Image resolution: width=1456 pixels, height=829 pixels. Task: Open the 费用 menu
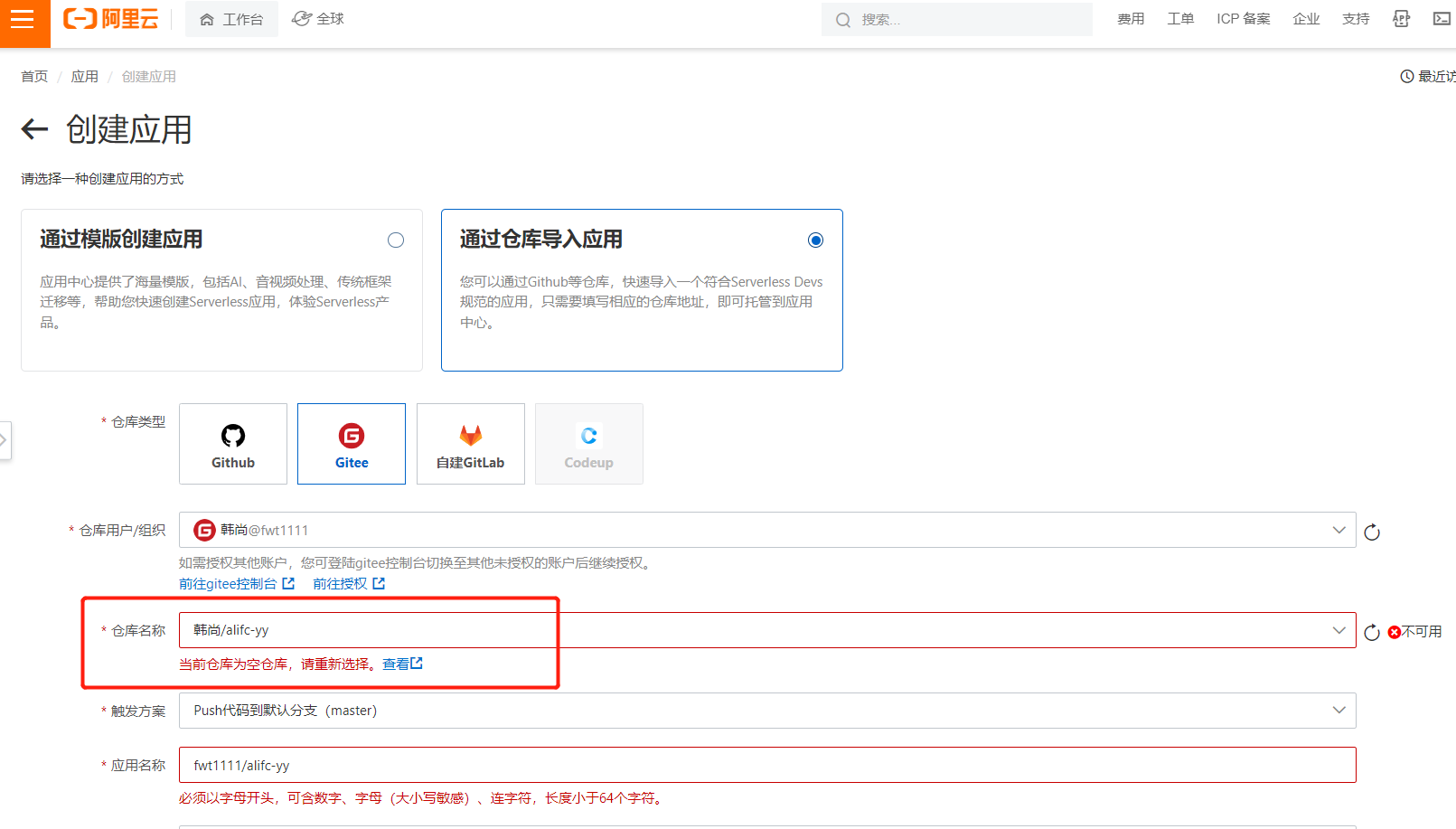click(1131, 19)
